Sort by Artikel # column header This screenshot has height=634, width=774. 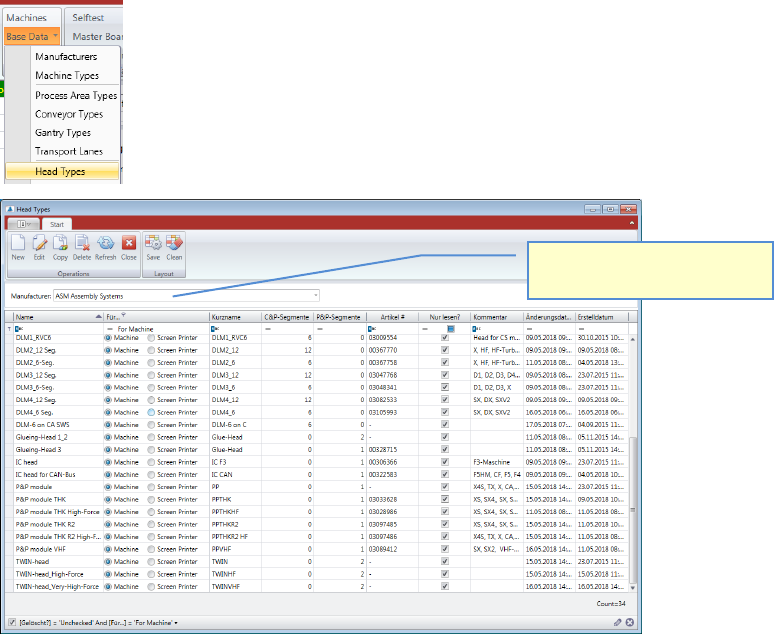[392, 317]
